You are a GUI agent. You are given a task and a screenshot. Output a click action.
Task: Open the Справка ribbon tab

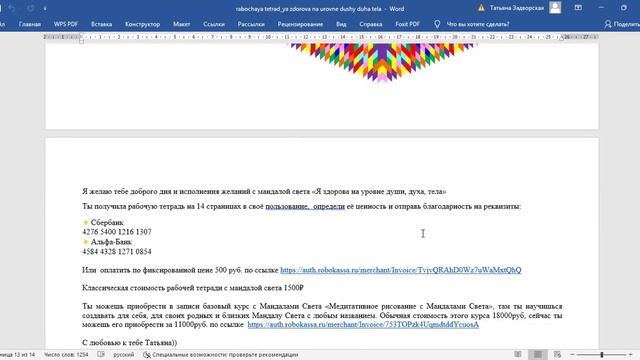[371, 24]
